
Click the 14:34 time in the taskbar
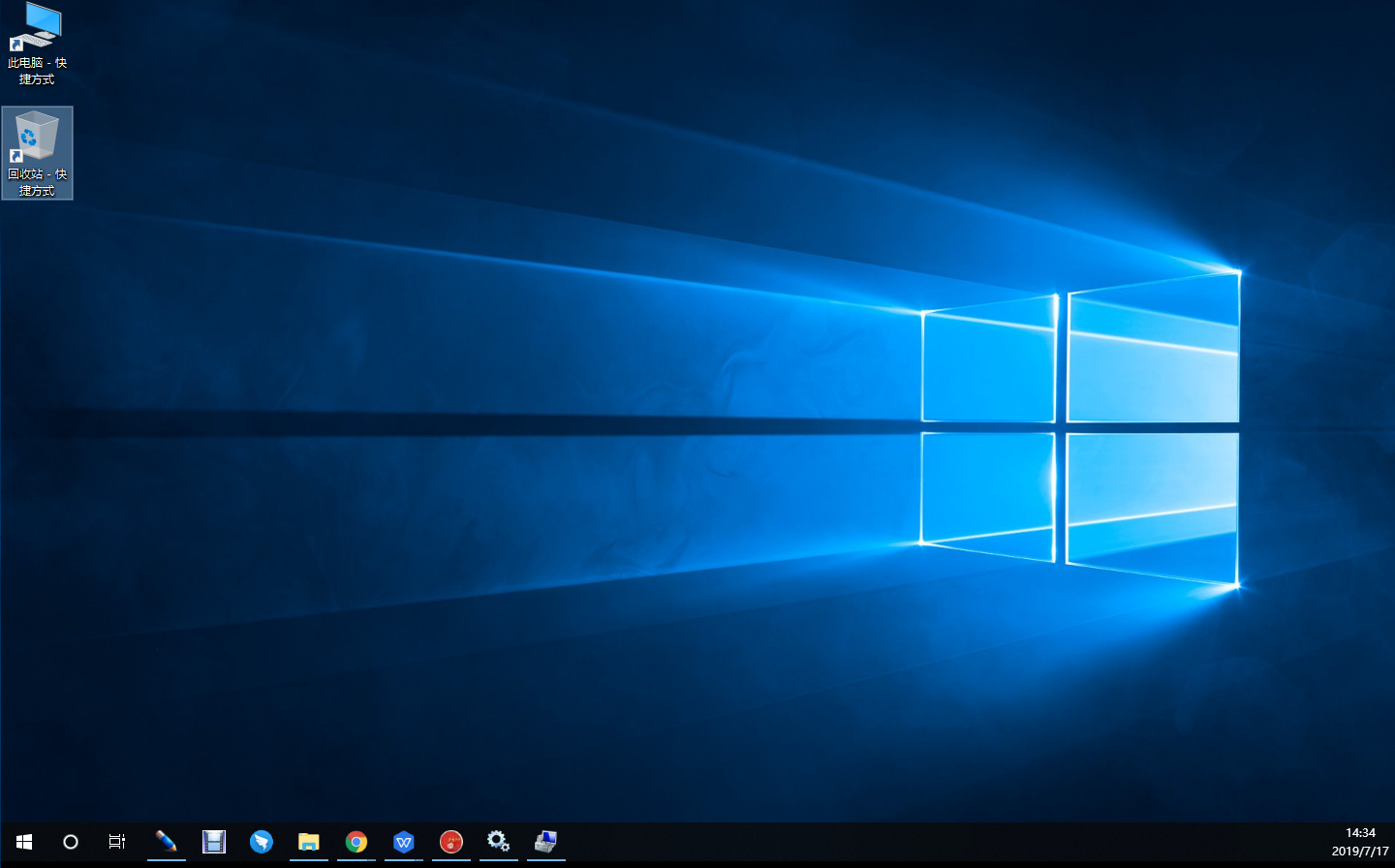coord(1360,833)
